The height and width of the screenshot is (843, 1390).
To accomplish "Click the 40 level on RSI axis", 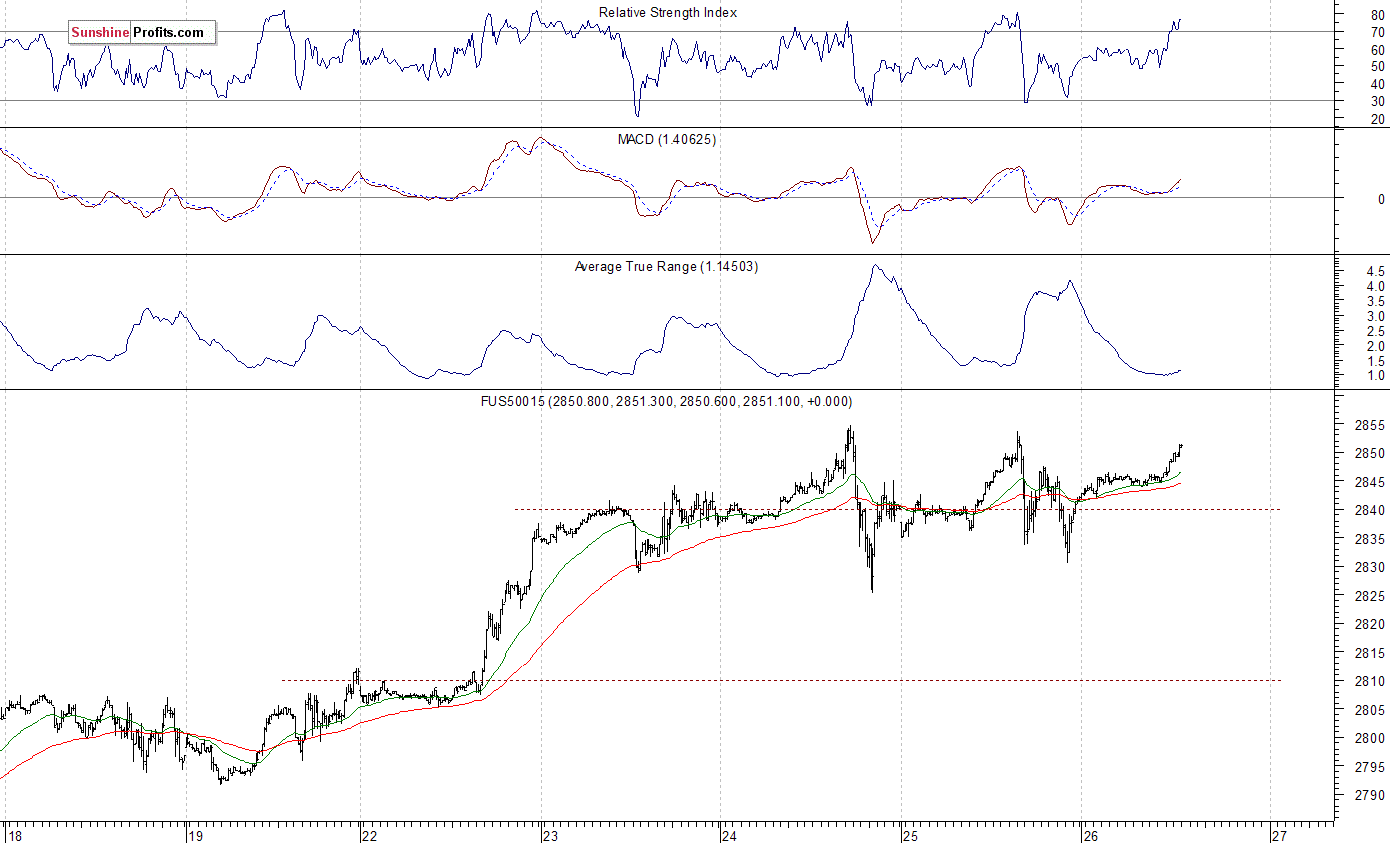I will pyautogui.click(x=1377, y=84).
